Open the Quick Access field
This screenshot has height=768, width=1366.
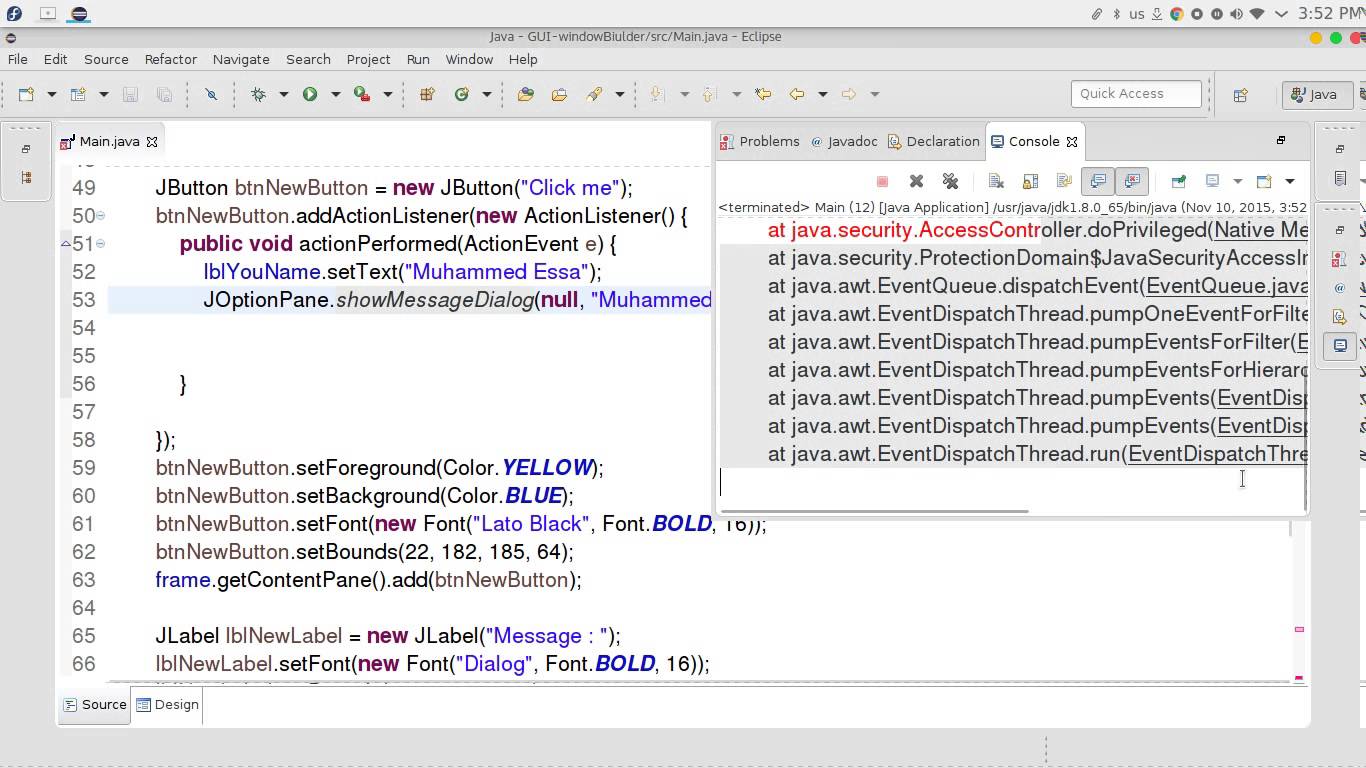[1136, 93]
